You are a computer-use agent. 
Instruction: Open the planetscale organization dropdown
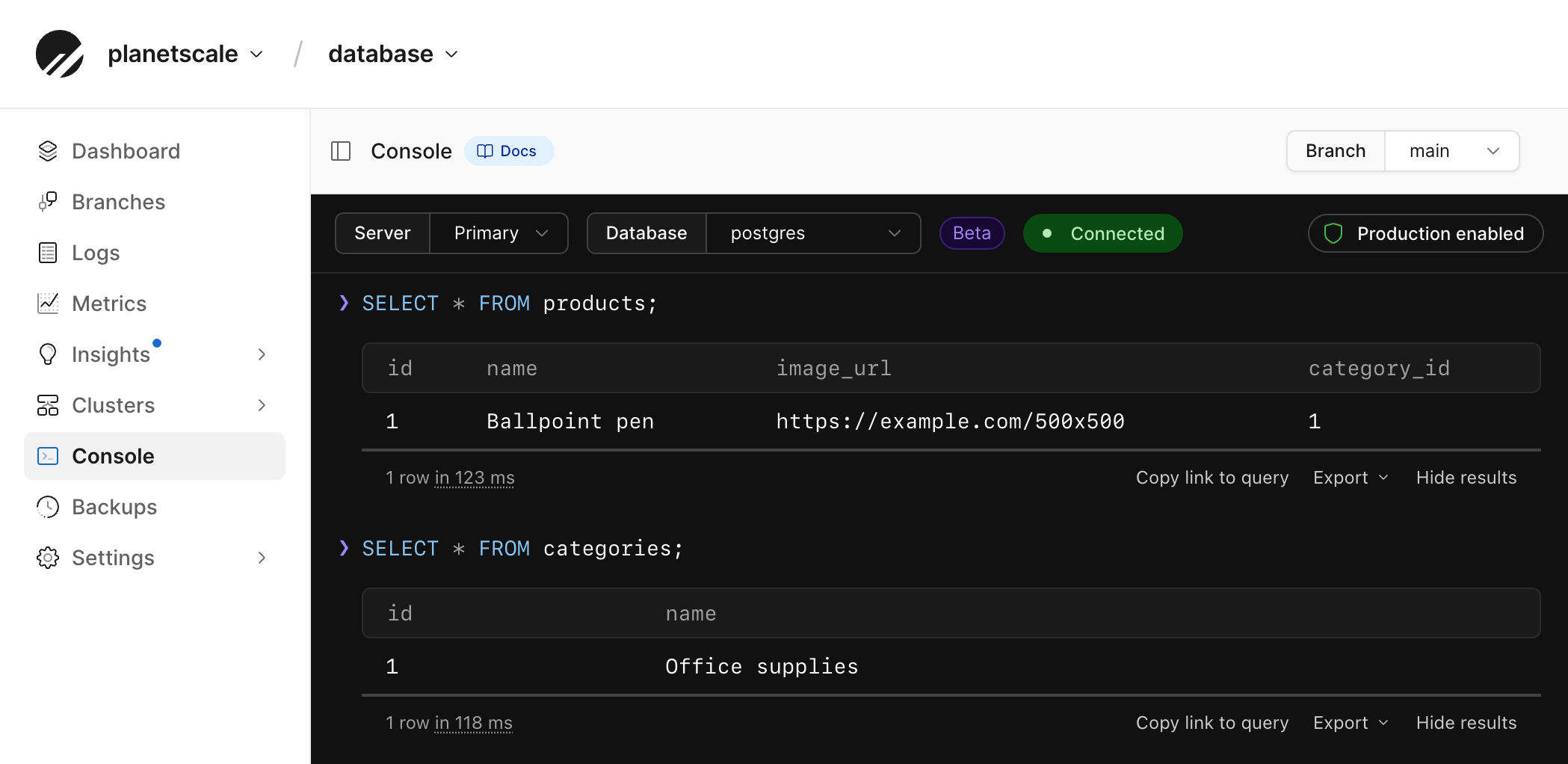click(186, 54)
